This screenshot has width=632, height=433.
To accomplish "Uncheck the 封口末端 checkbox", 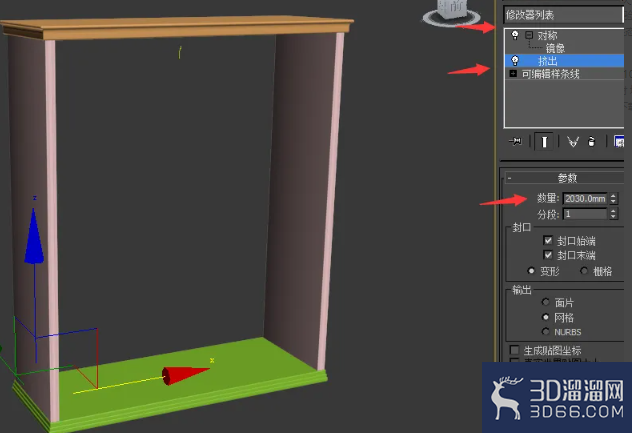I will (x=548, y=255).
